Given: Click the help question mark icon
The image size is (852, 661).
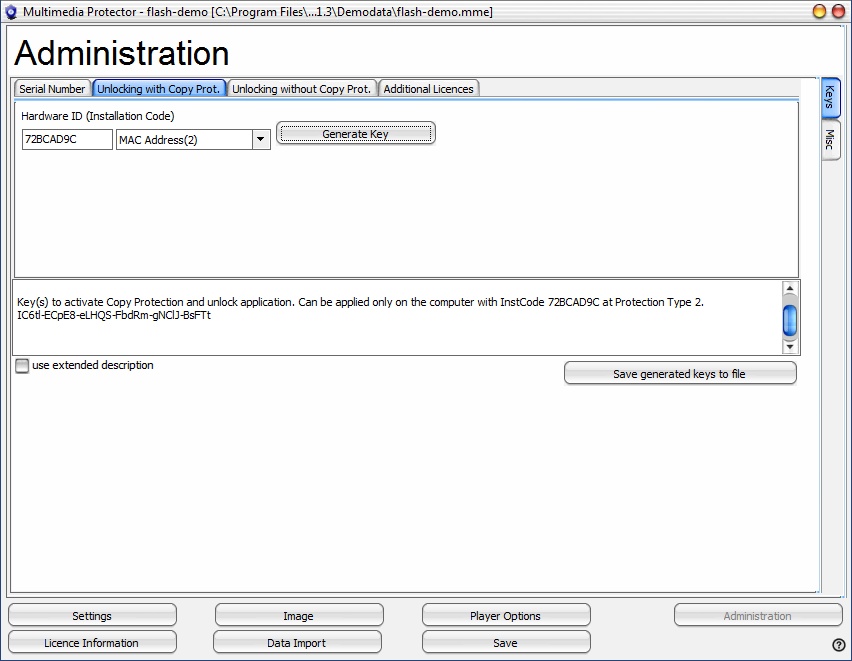Looking at the screenshot, I should point(838,644).
